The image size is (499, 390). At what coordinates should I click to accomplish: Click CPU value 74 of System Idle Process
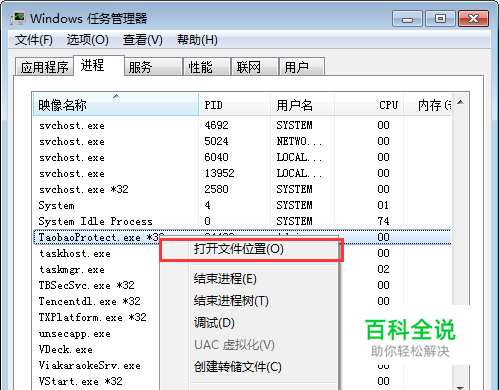point(383,221)
